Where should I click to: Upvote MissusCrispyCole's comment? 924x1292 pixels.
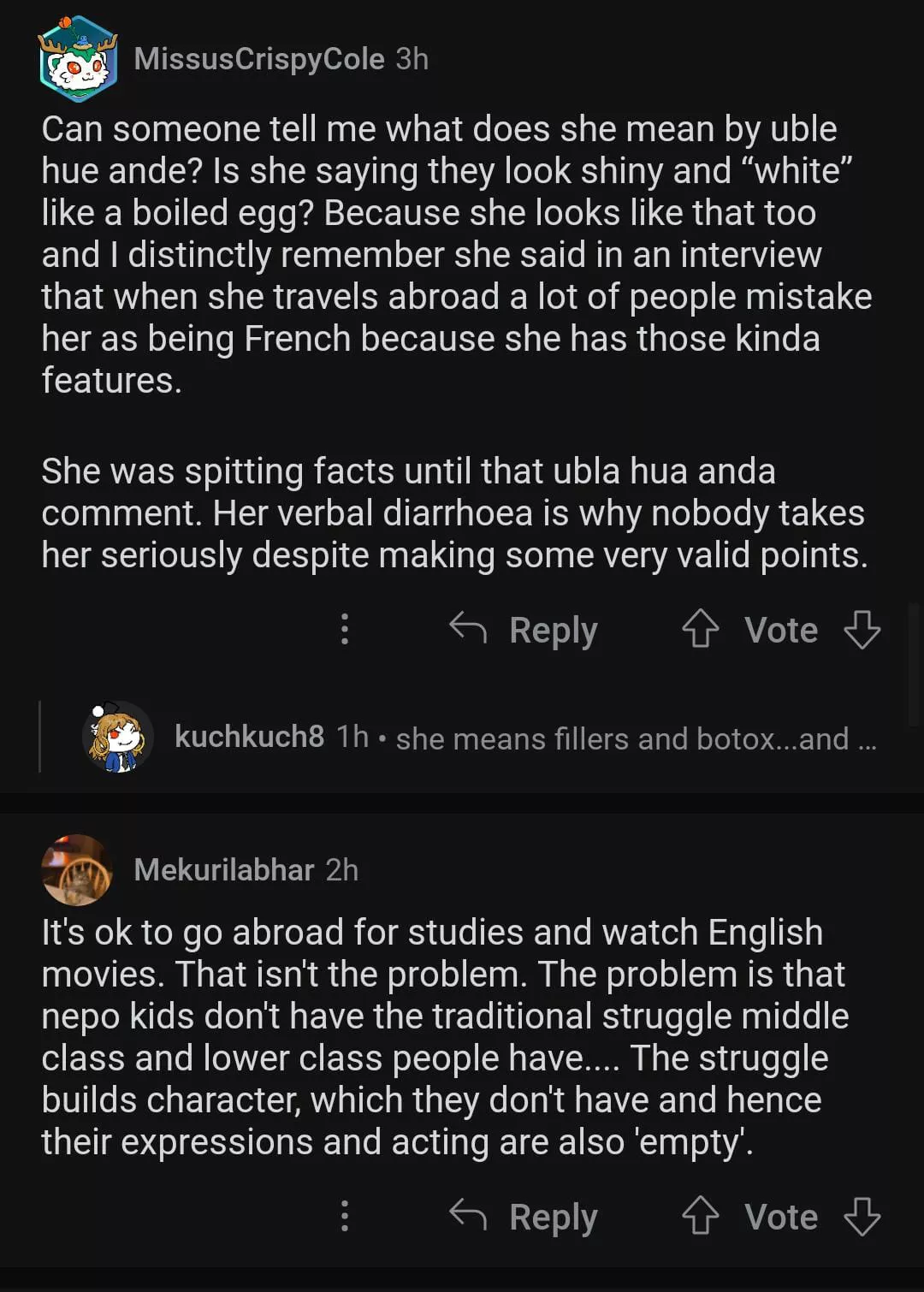point(700,630)
